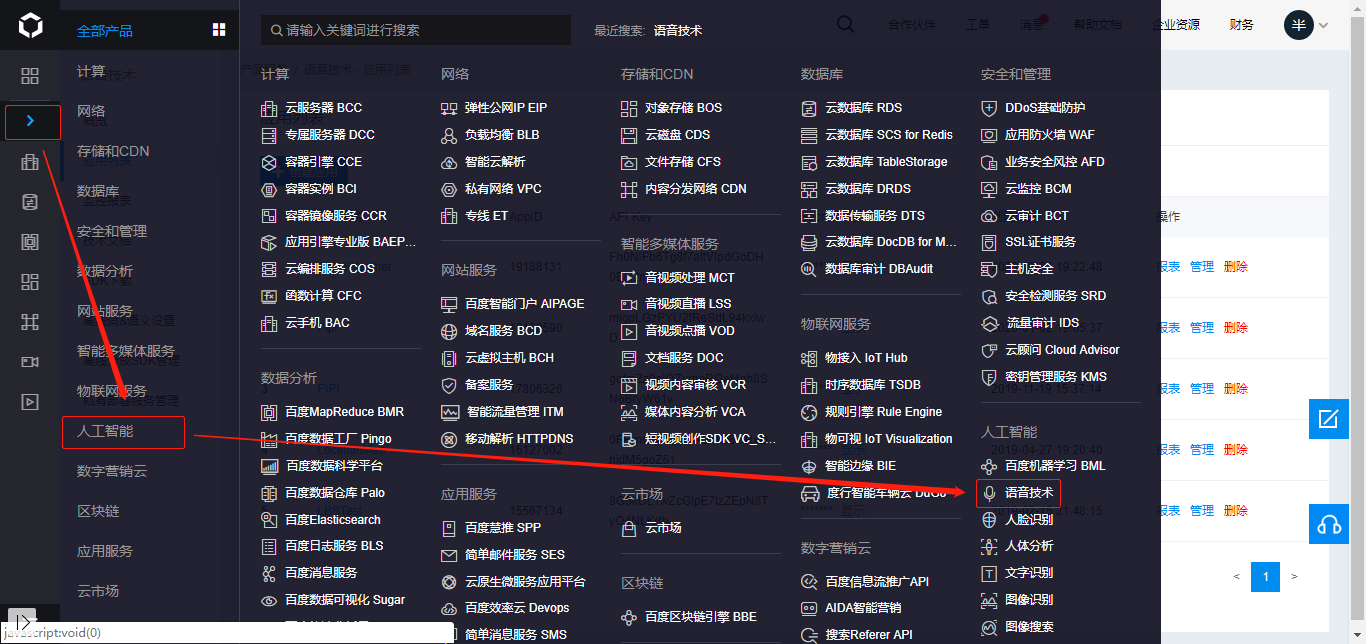Open 应用防火墙 WAF service
This screenshot has width=1366, height=644.
1037,134
